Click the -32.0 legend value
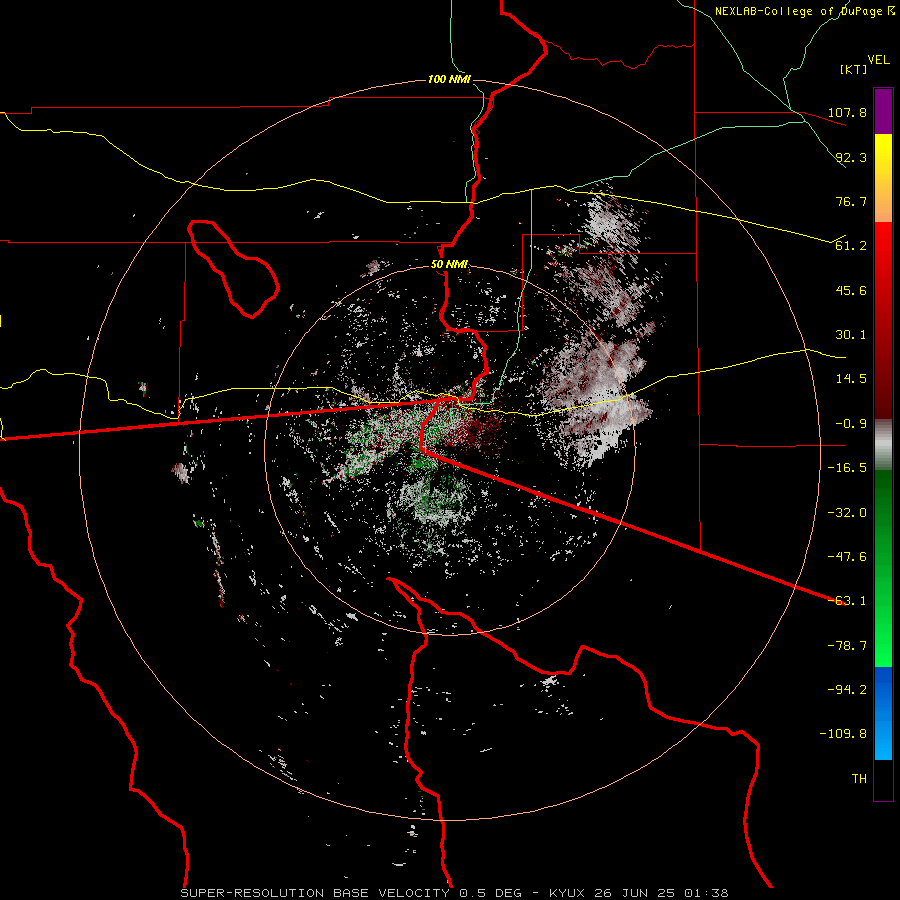The image size is (900, 900). coord(847,513)
